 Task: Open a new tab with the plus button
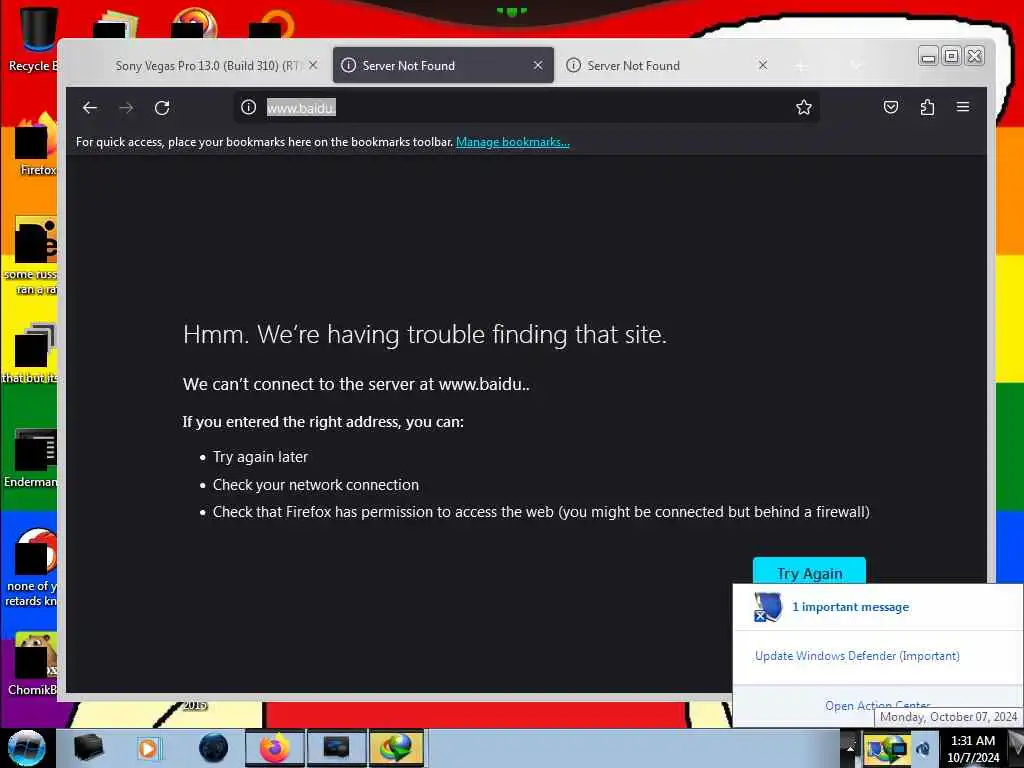801,66
